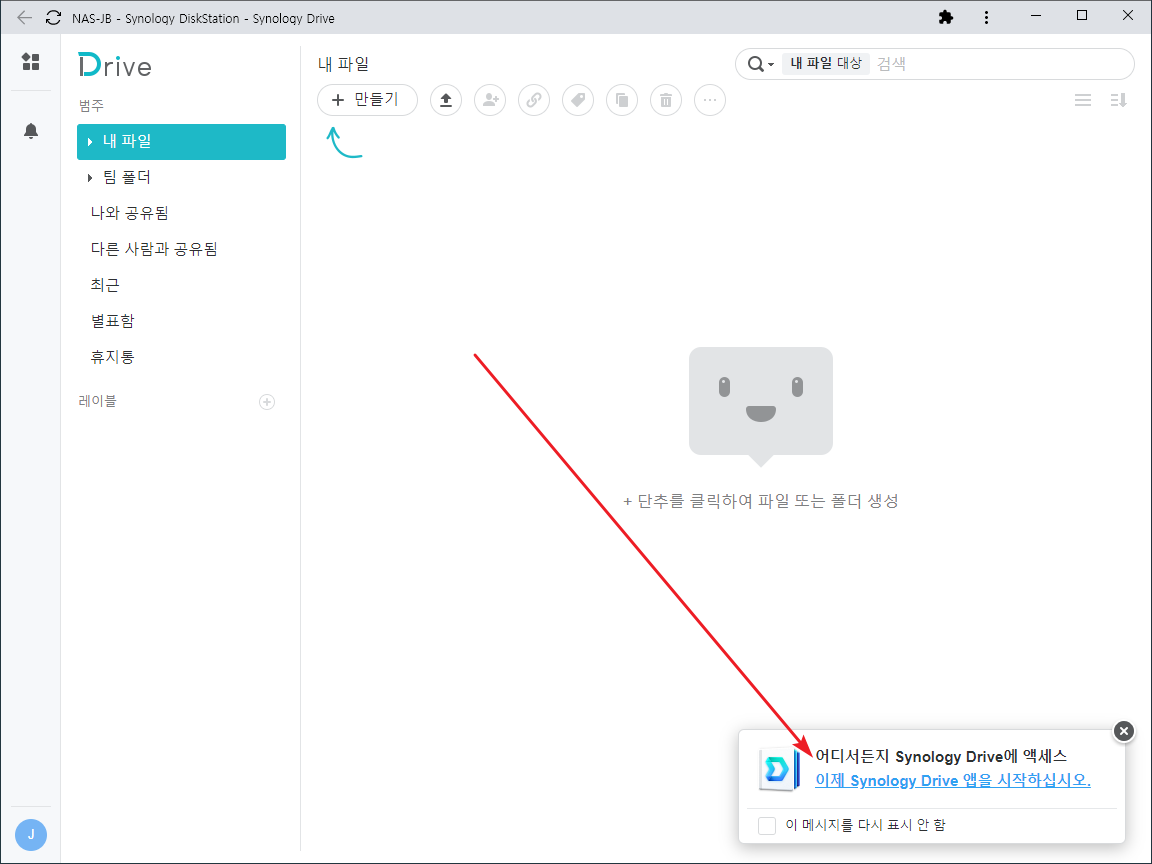Open the app launcher grid icon
The height and width of the screenshot is (864, 1152).
pyautogui.click(x=31, y=62)
